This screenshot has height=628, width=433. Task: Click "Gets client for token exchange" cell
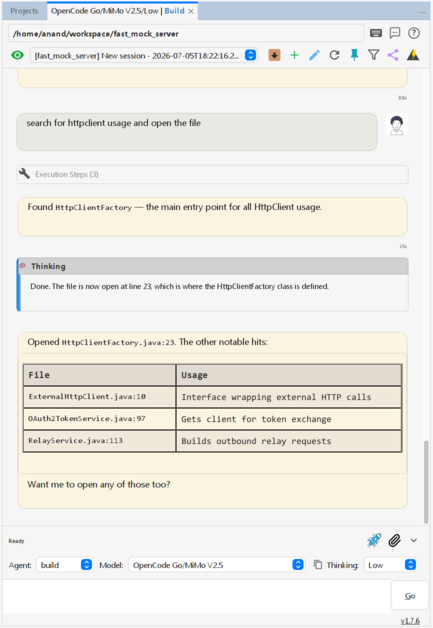(289, 419)
